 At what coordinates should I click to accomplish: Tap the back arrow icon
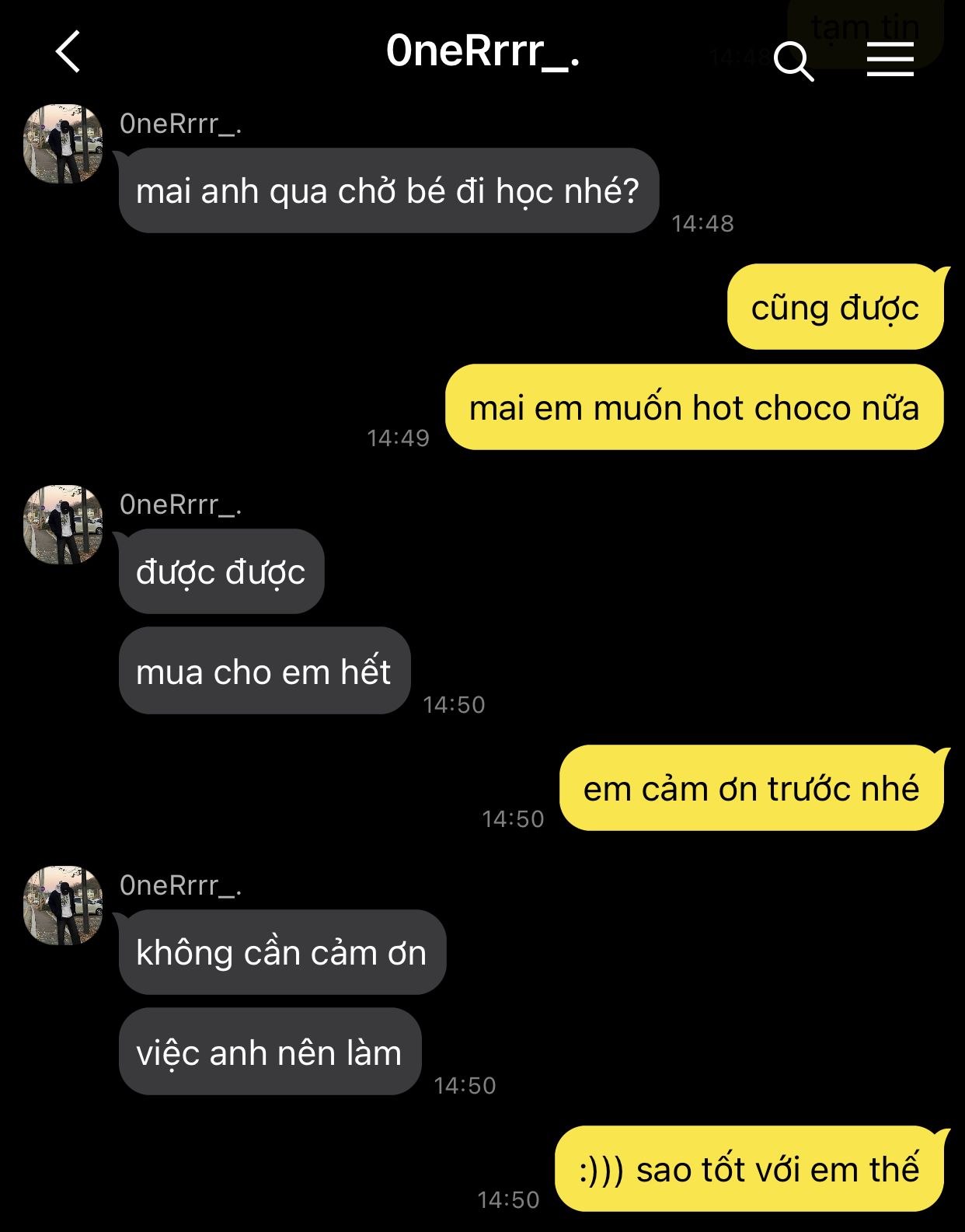[68, 52]
